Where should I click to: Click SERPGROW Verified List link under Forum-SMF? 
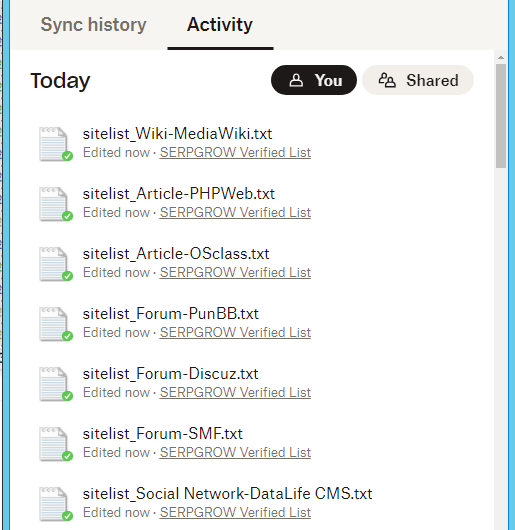[x=235, y=453]
